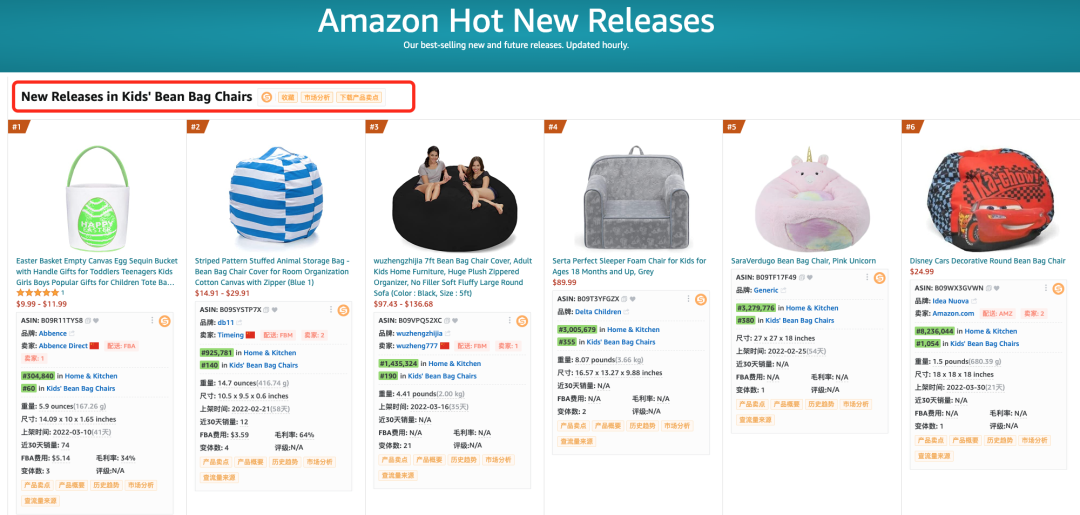
Task: Click 收藏 button next to category title
Action: [287, 97]
